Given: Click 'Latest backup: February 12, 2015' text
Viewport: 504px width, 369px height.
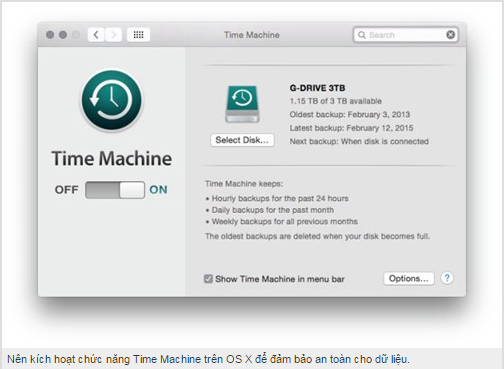Looking at the screenshot, I should click(x=351, y=128).
